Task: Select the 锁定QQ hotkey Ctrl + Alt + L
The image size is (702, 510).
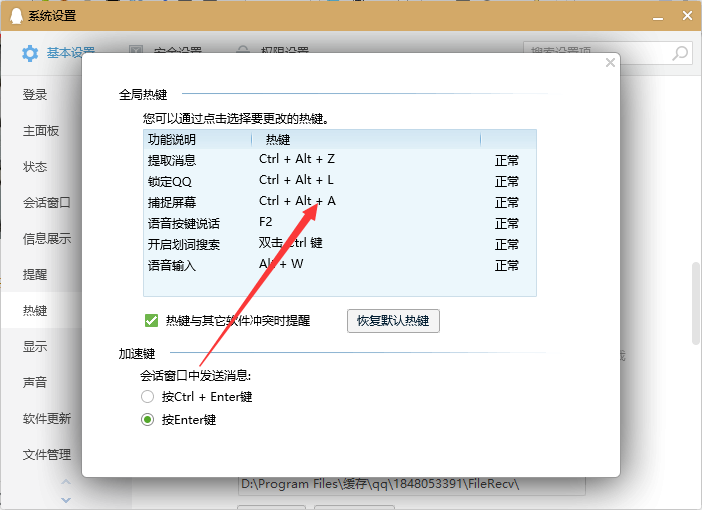Action: 296,181
